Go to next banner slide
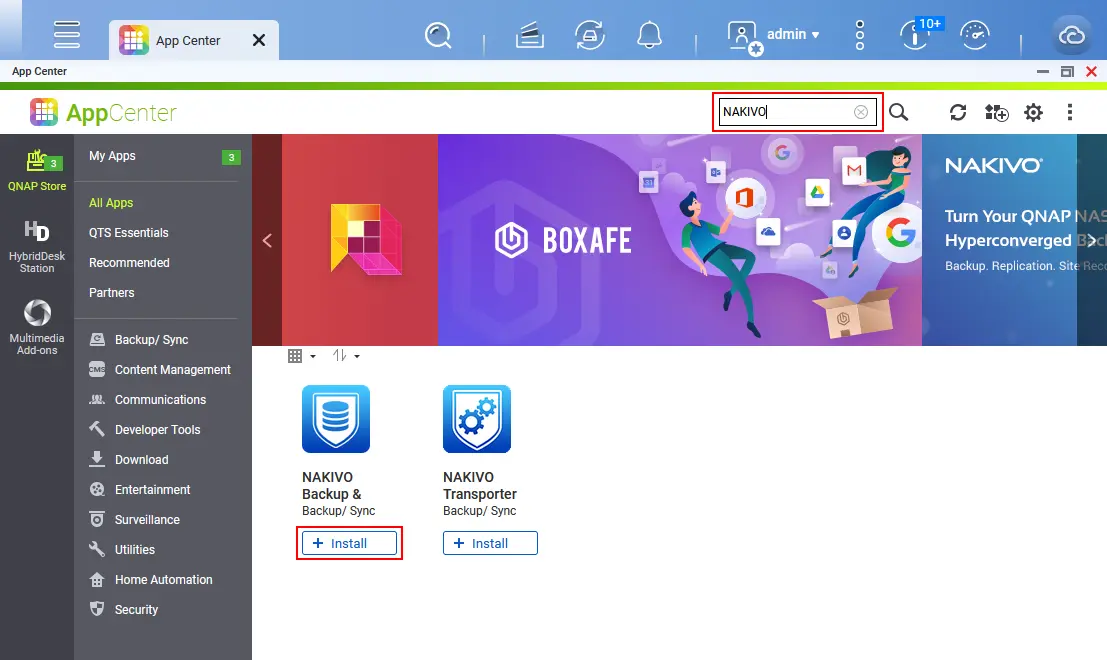The image size is (1107, 660). coord(1091,241)
